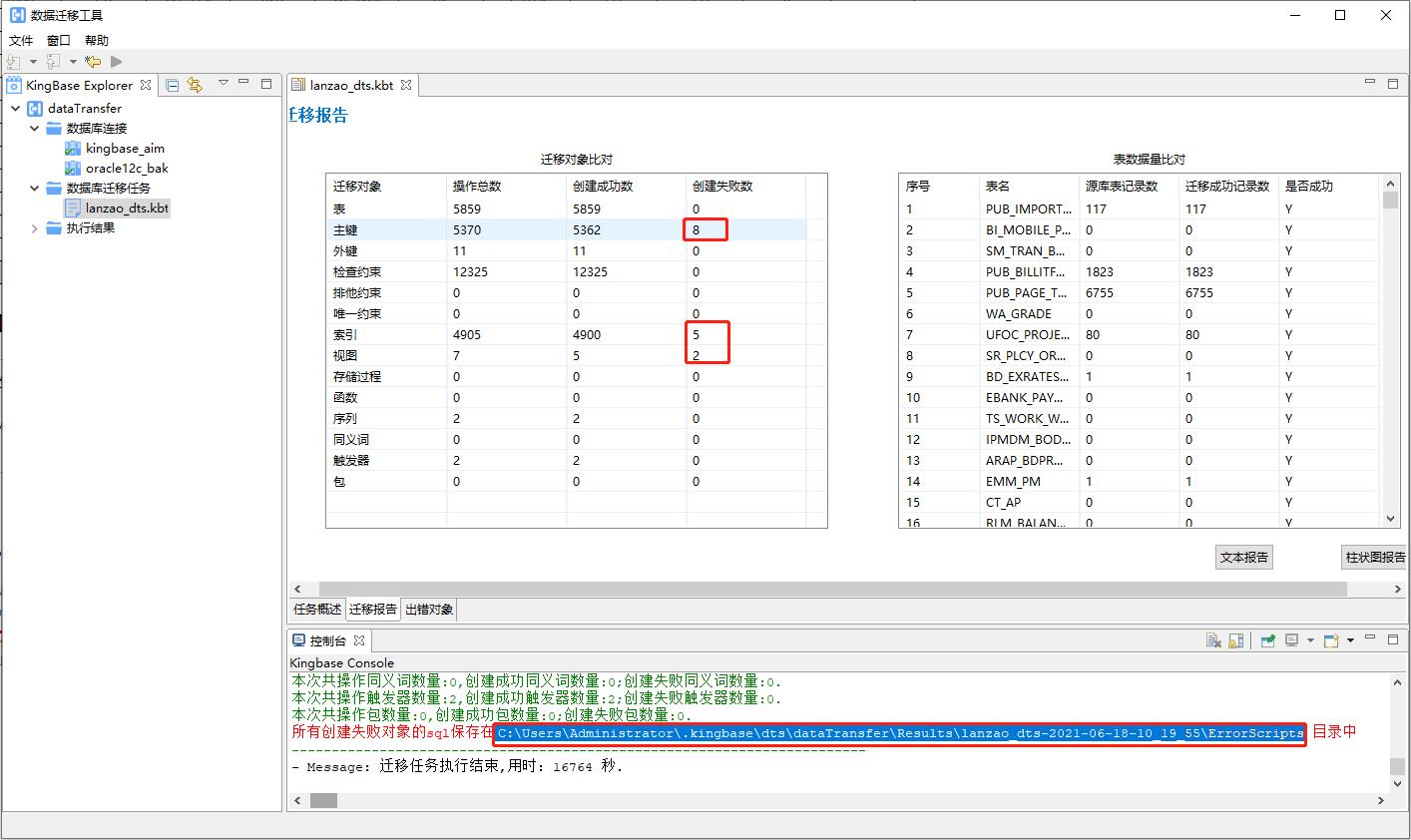Click highlighted ErrorScripts path in console
1411x840 pixels.
[900, 733]
